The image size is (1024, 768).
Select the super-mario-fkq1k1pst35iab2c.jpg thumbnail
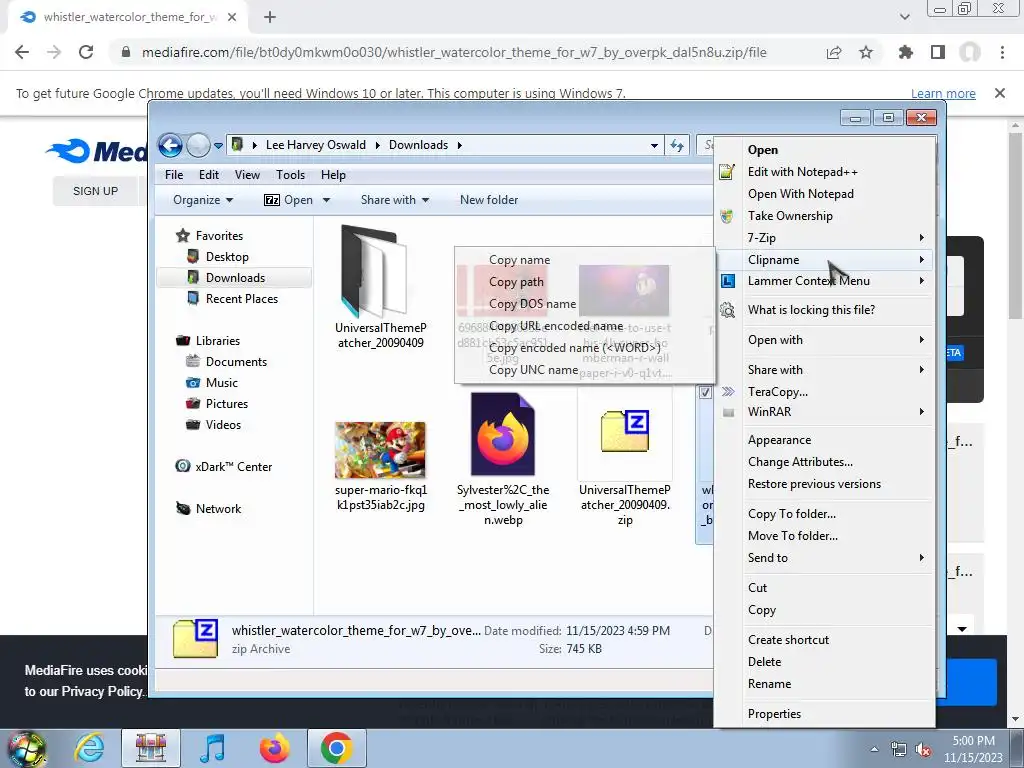[380, 450]
